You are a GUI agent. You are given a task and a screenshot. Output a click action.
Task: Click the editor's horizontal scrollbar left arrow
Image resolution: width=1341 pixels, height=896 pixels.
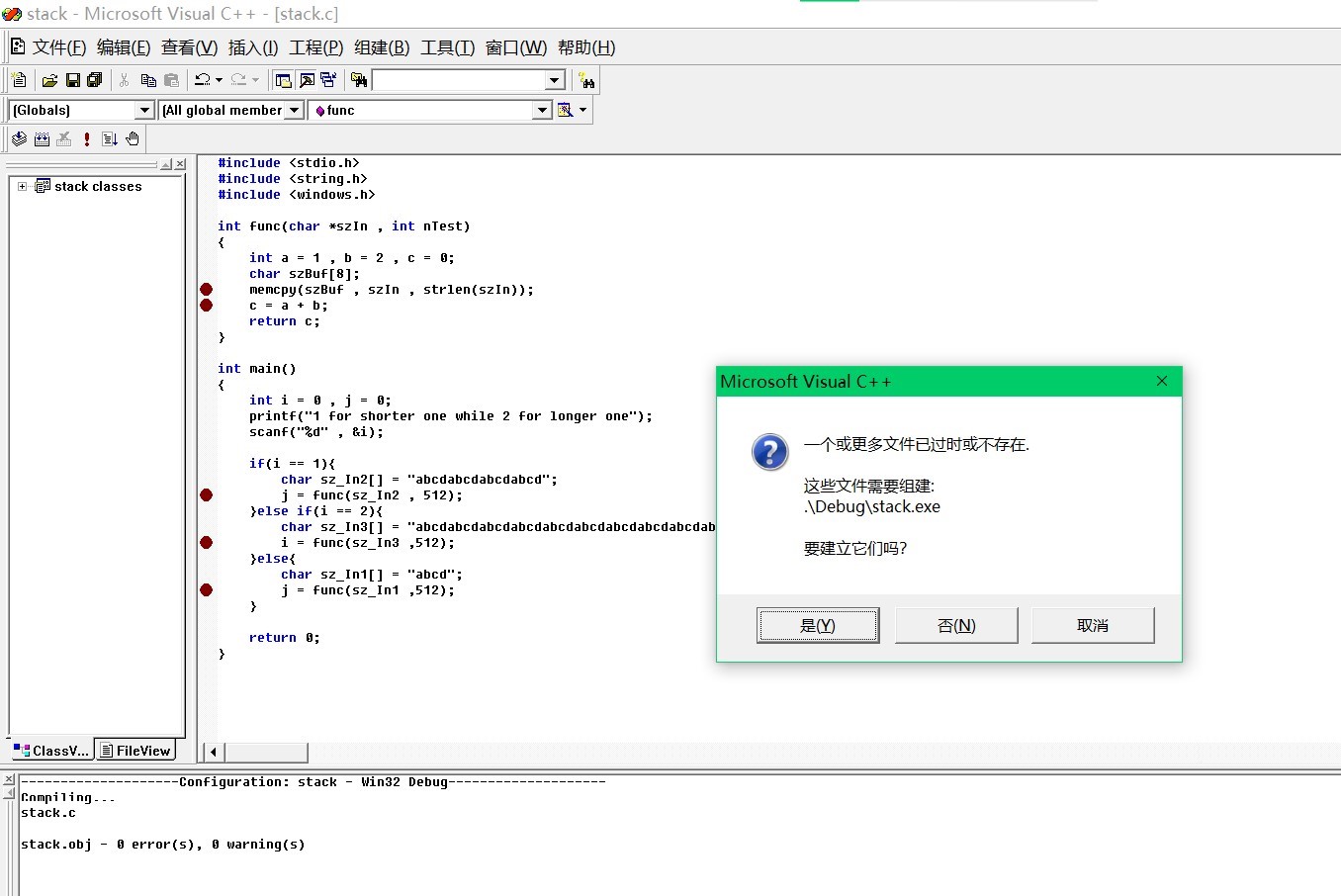tap(213, 753)
